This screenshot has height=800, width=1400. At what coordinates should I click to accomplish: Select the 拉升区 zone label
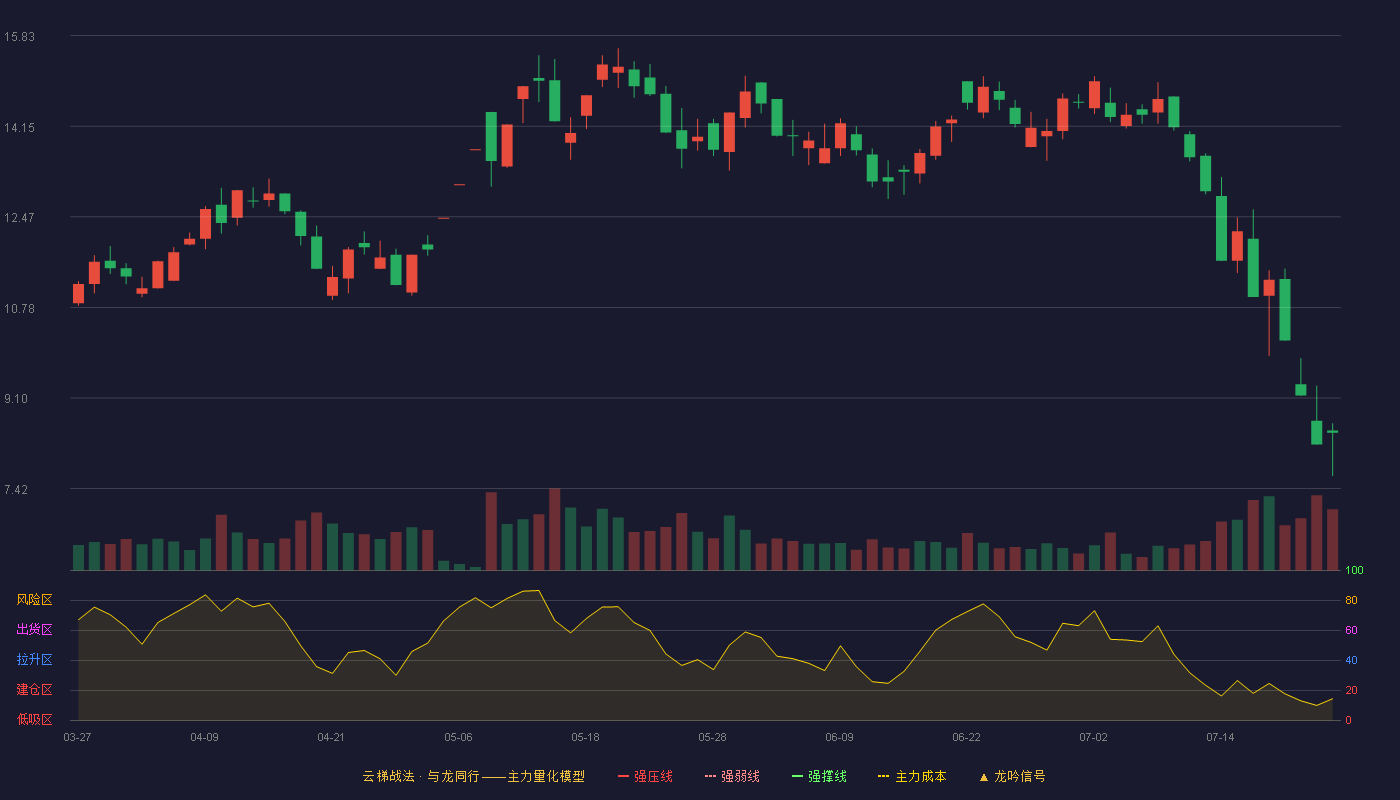tap(34, 660)
